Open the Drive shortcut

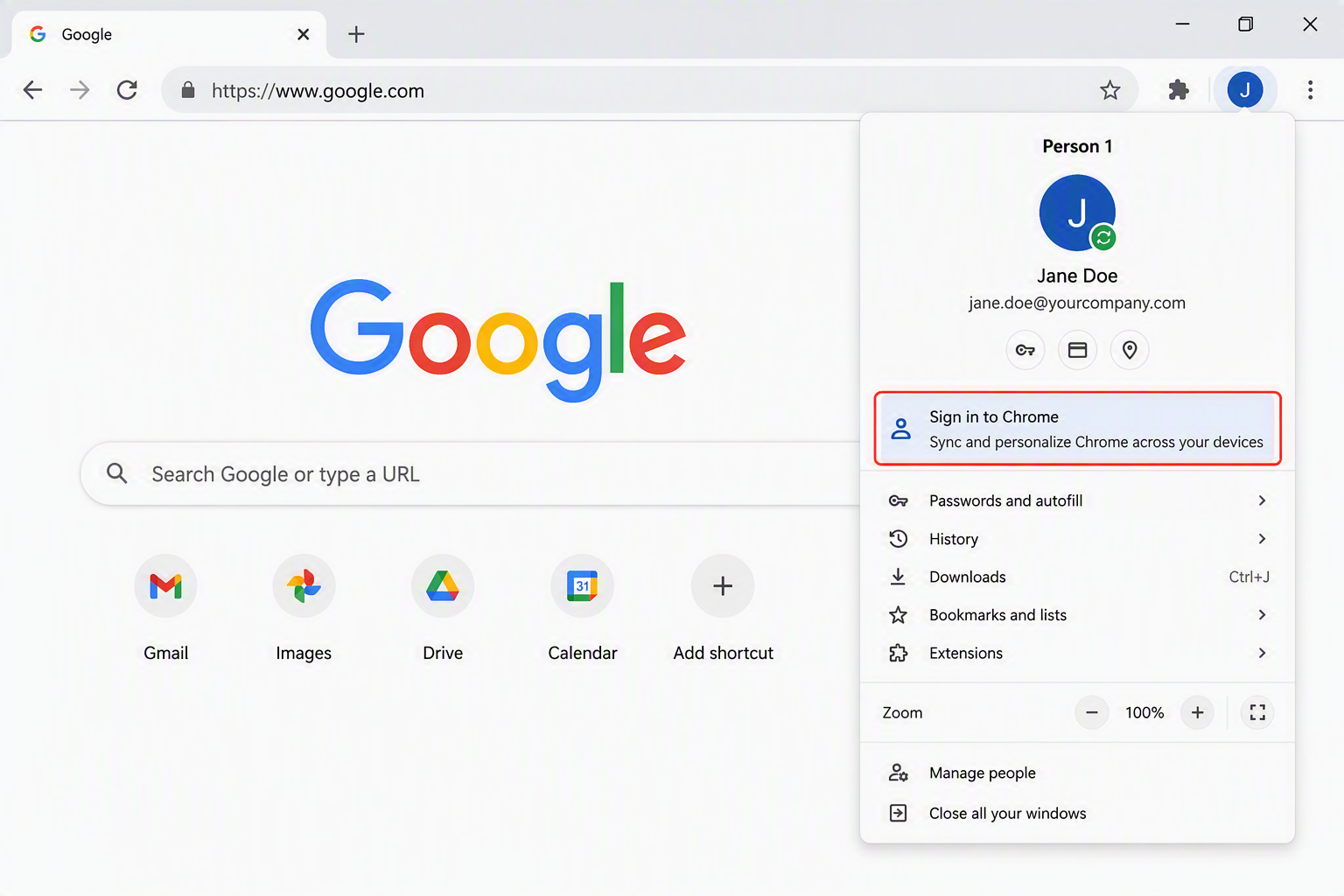tap(443, 585)
